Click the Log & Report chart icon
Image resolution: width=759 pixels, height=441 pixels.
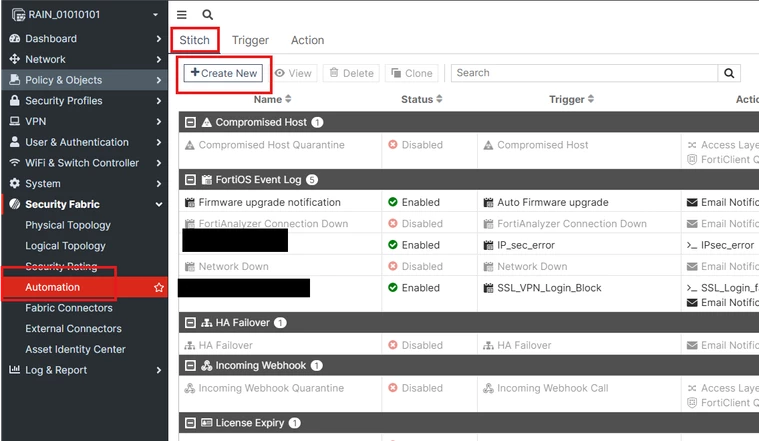(x=15, y=370)
